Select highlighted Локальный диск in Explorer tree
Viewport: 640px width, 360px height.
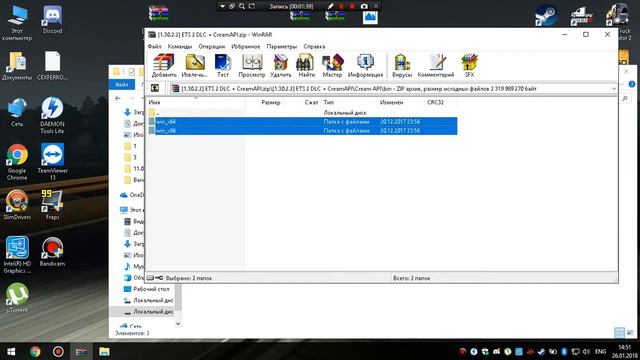point(142,312)
